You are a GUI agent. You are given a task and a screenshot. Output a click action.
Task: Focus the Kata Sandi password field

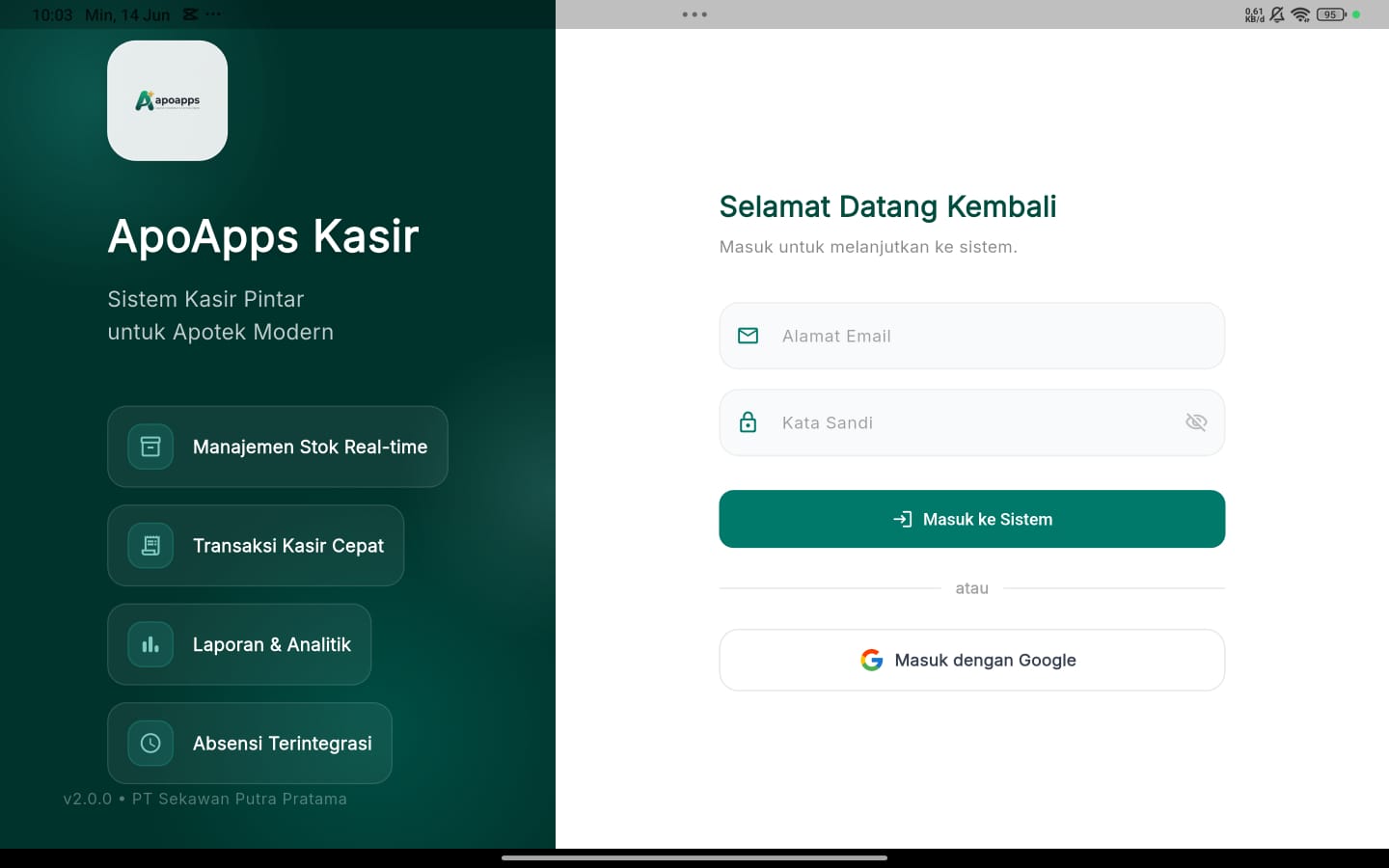click(972, 422)
